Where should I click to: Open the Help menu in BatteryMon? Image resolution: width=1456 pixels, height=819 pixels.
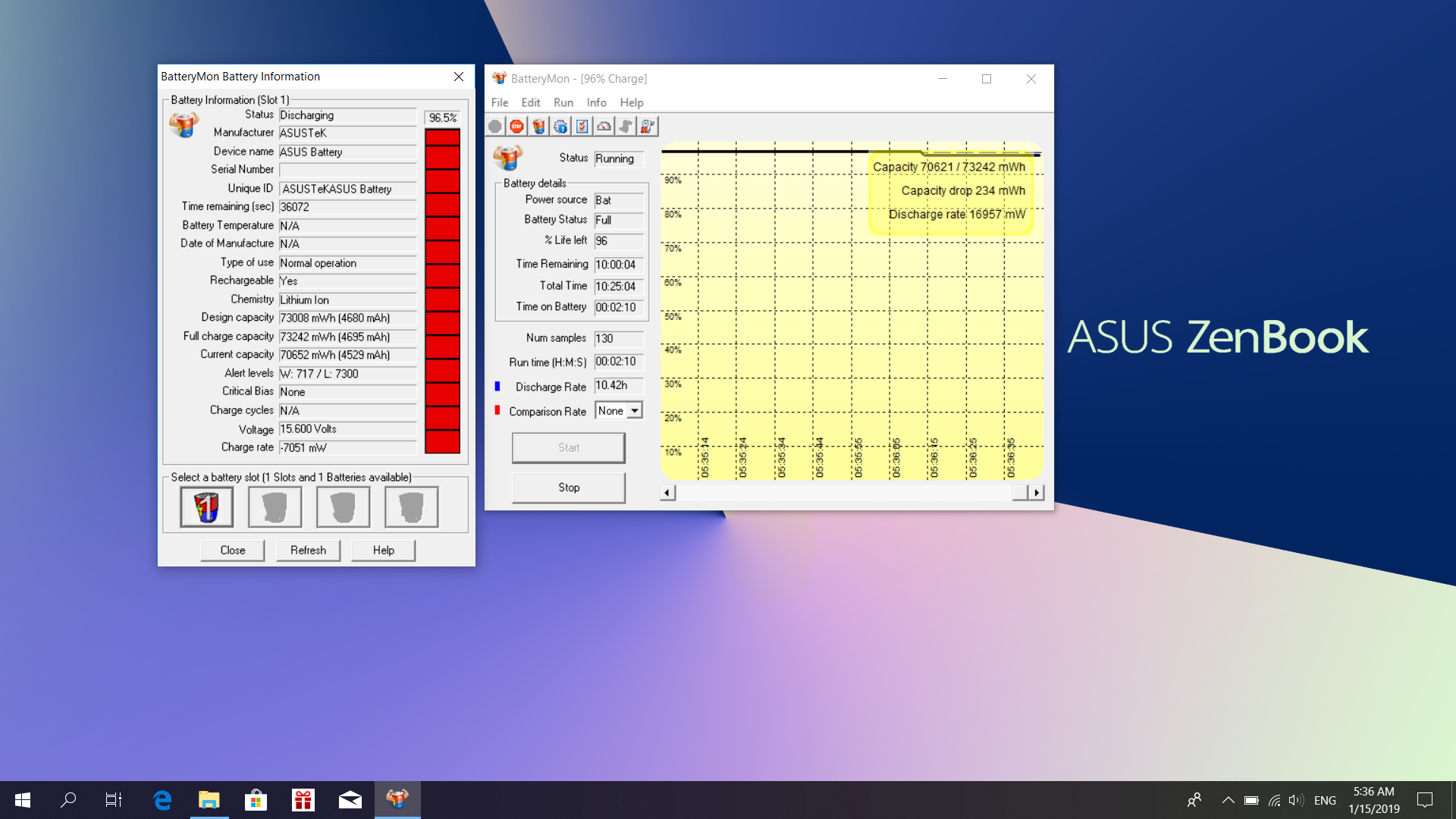click(x=632, y=102)
